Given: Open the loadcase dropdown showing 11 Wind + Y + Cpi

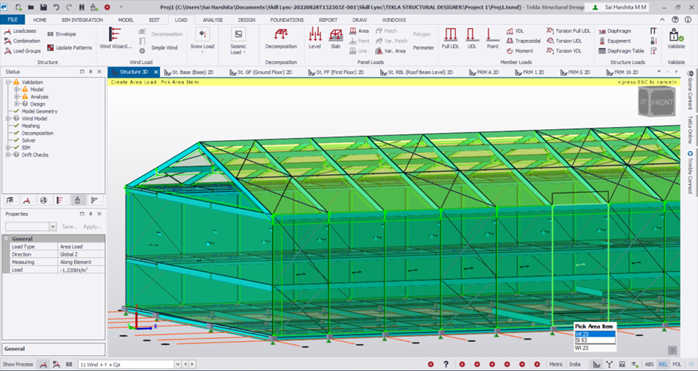Looking at the screenshot, I should tap(126, 364).
